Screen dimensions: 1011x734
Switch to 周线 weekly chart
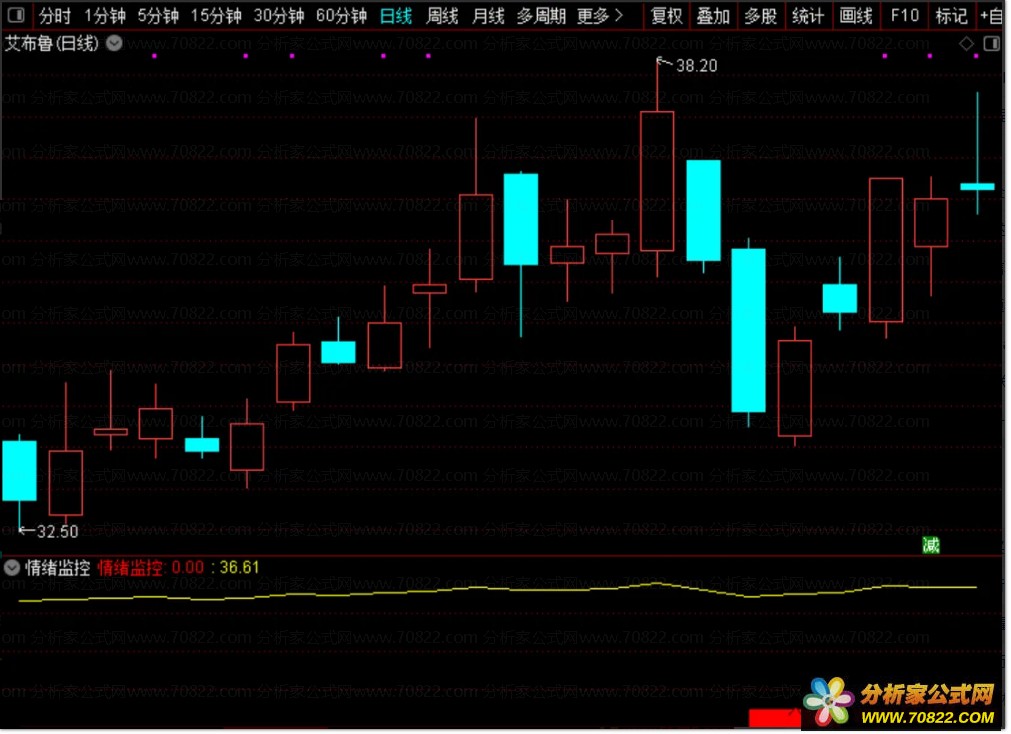coord(442,15)
